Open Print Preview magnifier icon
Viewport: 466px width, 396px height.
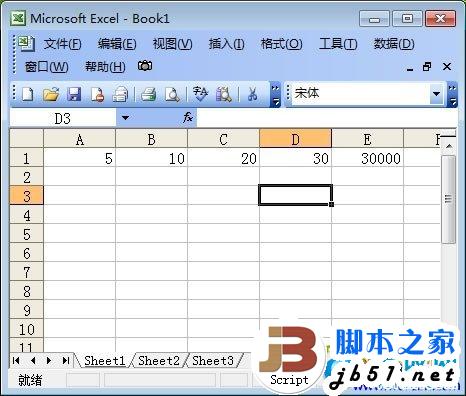pos(172,94)
